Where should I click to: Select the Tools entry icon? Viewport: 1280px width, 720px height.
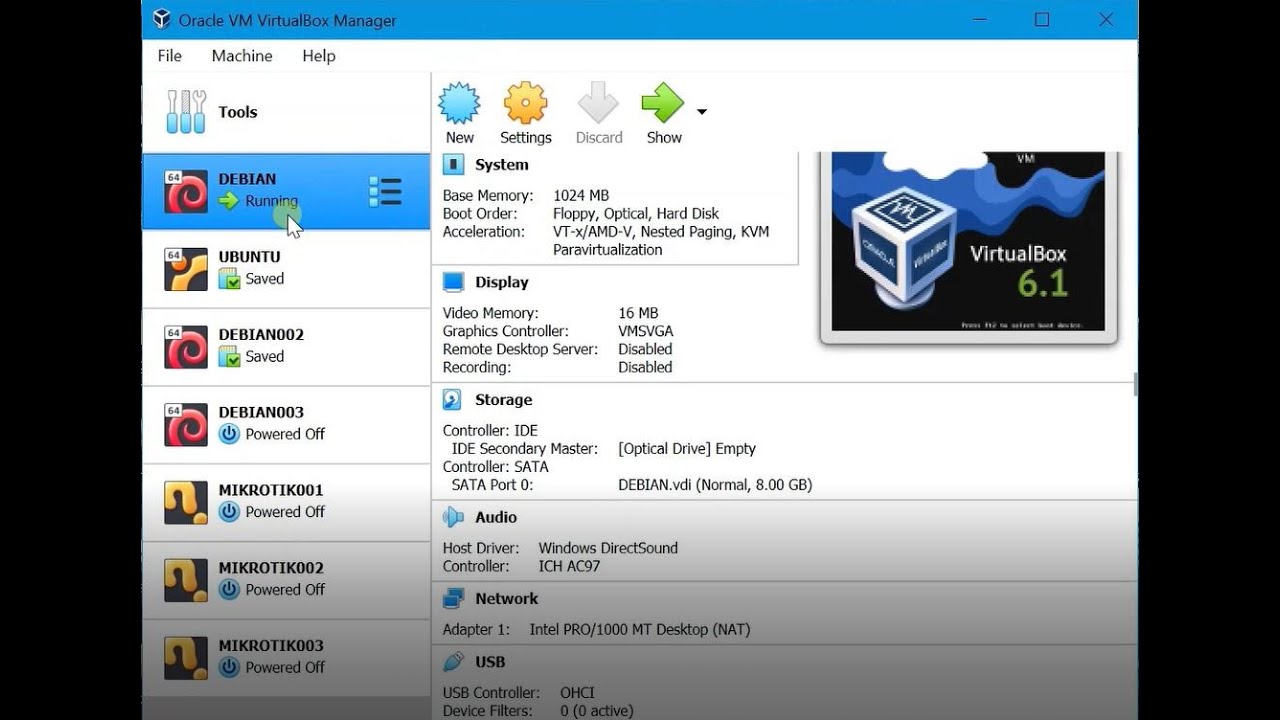(x=186, y=112)
